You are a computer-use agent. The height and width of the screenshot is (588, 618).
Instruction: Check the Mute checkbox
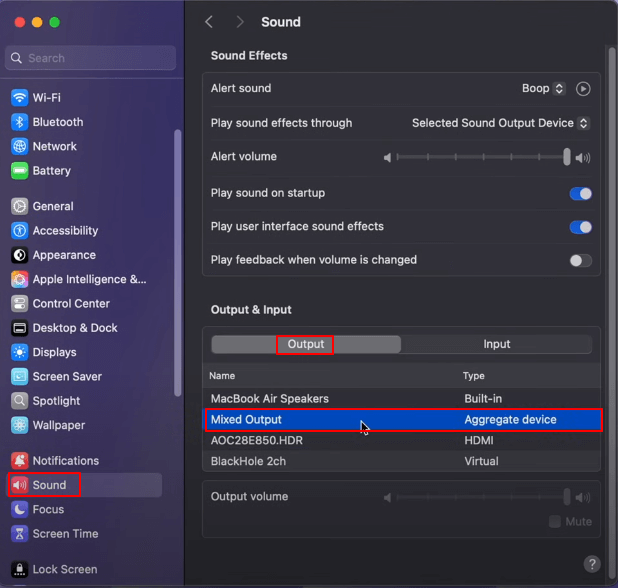tap(555, 521)
